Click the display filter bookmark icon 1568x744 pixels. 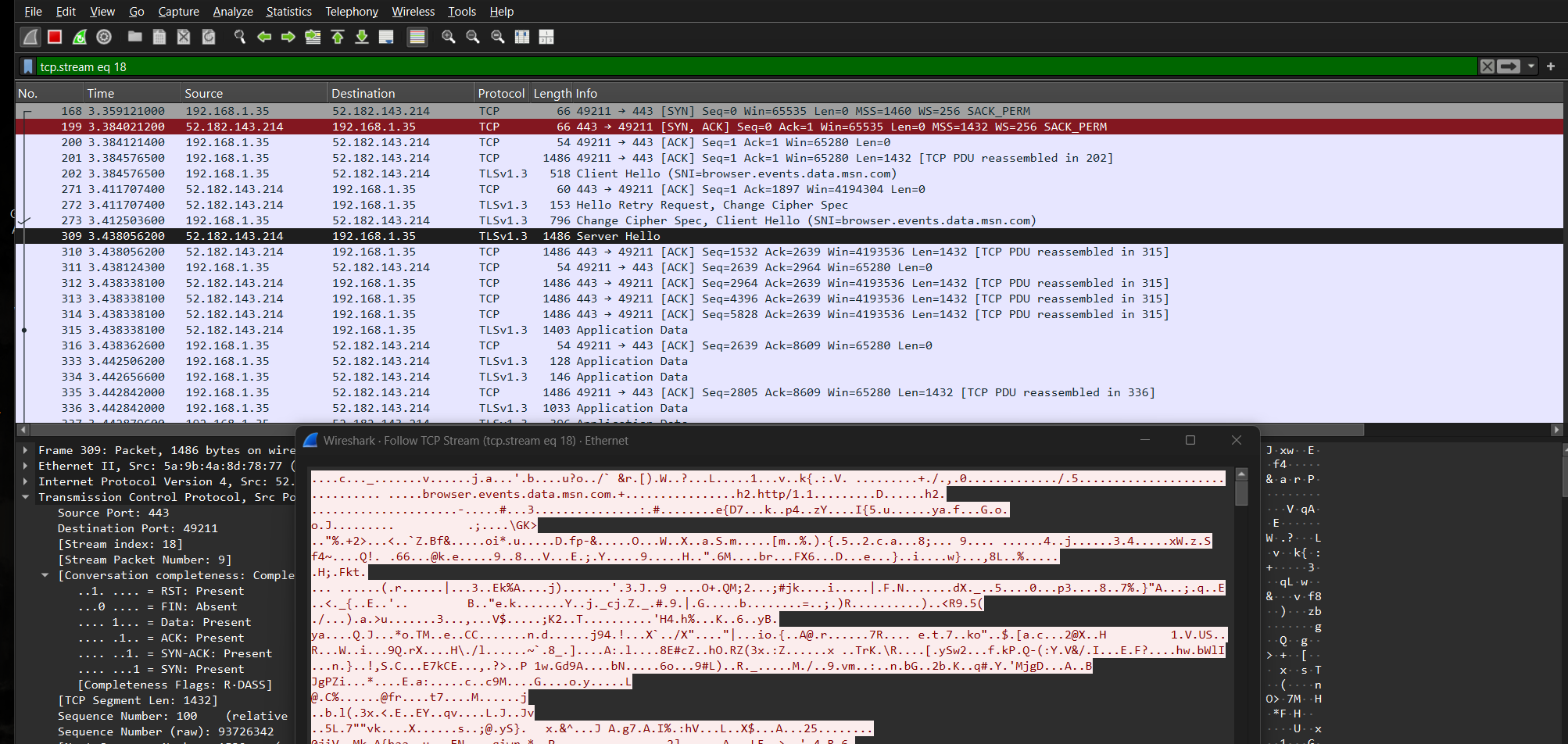(28, 66)
